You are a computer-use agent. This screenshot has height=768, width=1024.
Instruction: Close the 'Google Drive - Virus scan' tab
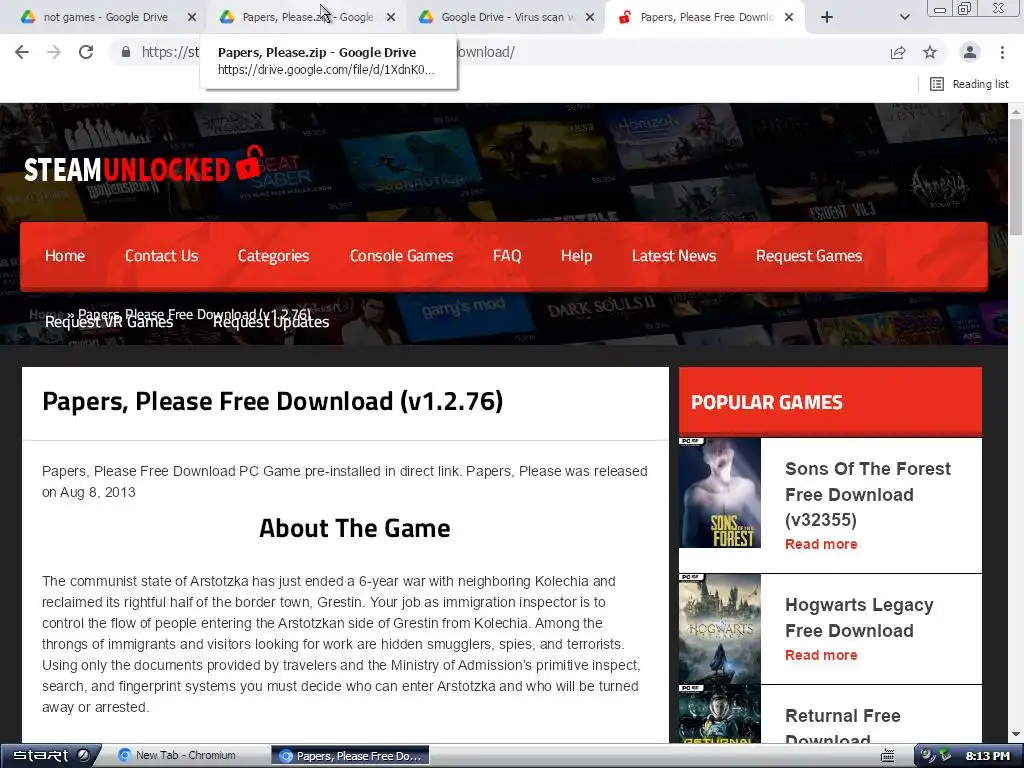[590, 18]
